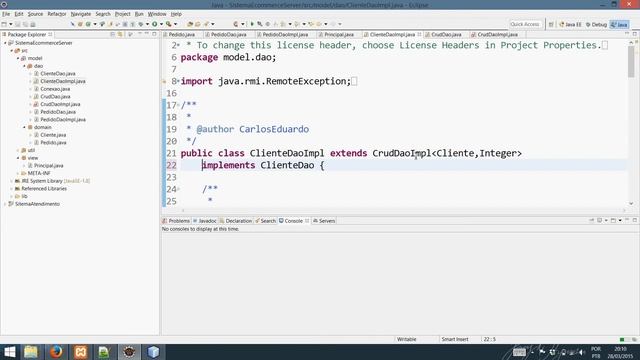
Task: Expand the JRE System Library node
Action: pos(11,181)
